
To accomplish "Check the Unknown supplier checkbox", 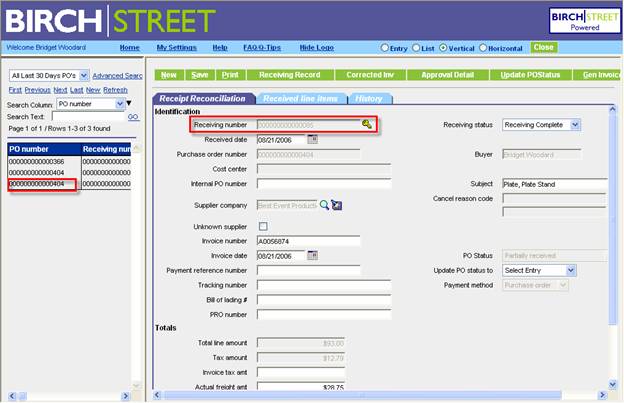I will [263, 226].
